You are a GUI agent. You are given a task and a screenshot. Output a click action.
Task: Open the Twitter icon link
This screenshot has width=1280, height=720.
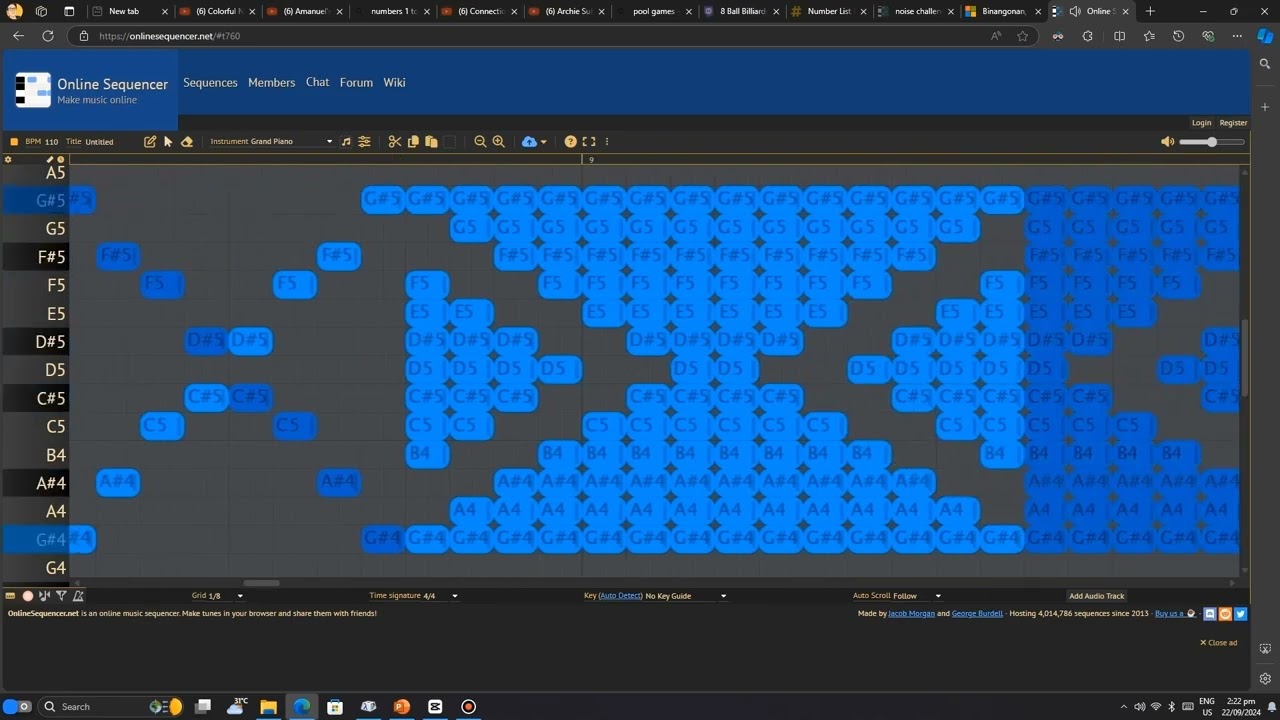coord(1240,614)
